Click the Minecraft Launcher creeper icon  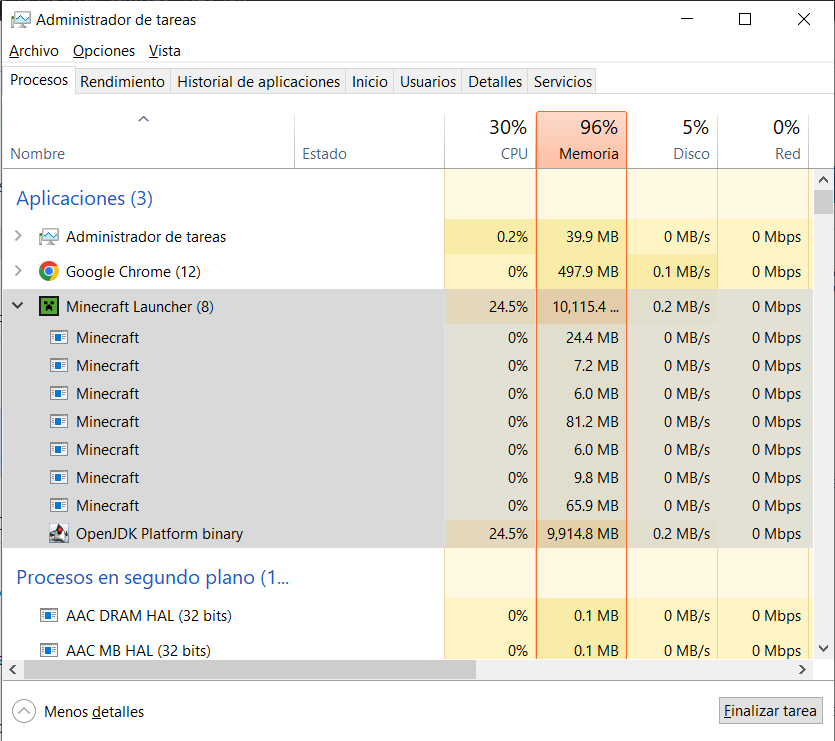(x=49, y=307)
